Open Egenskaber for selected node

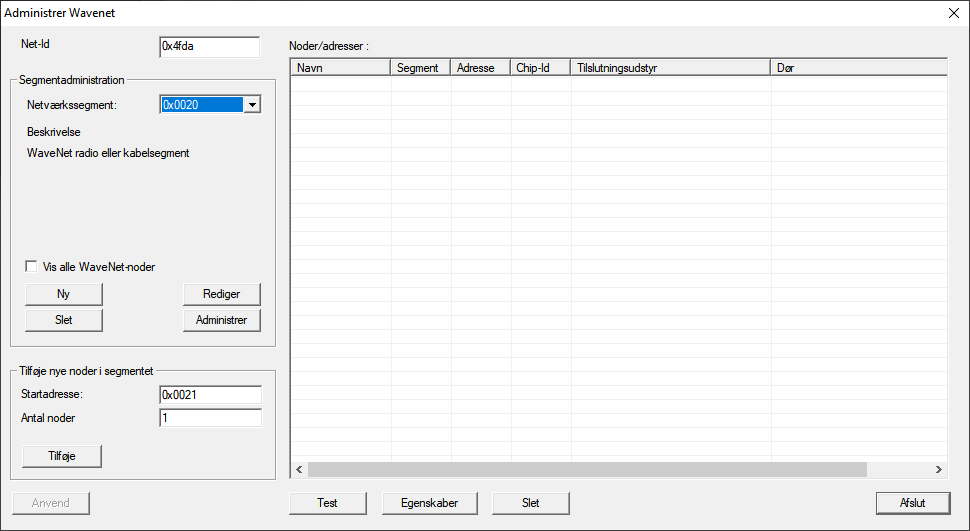point(429,502)
